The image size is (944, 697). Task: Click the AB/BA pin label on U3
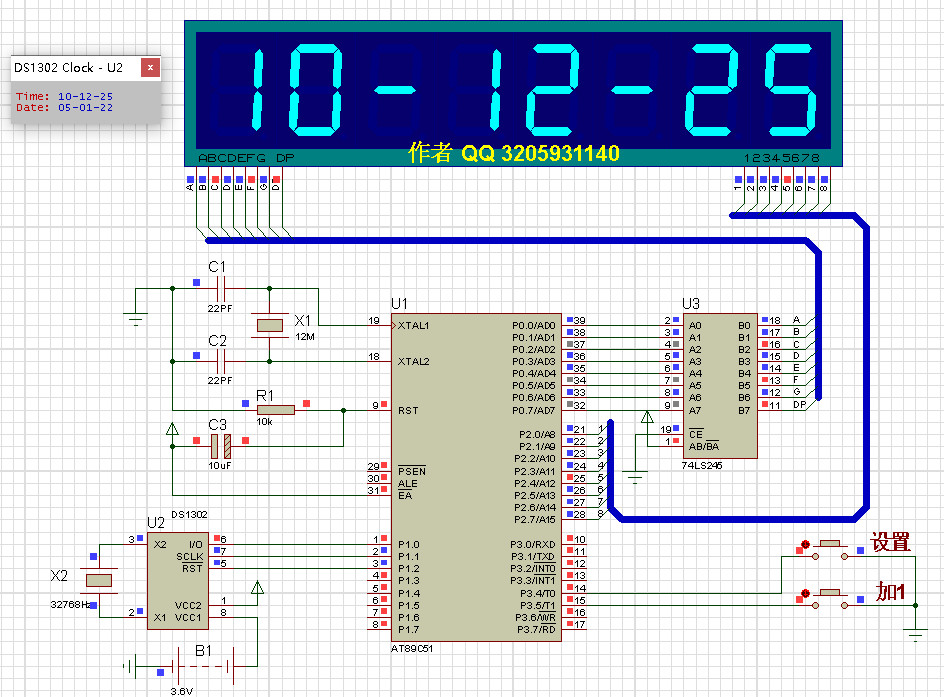pyautogui.click(x=704, y=447)
